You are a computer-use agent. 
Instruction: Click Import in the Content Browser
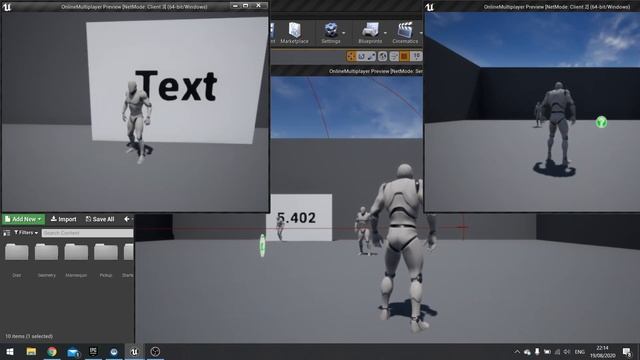[x=63, y=219]
